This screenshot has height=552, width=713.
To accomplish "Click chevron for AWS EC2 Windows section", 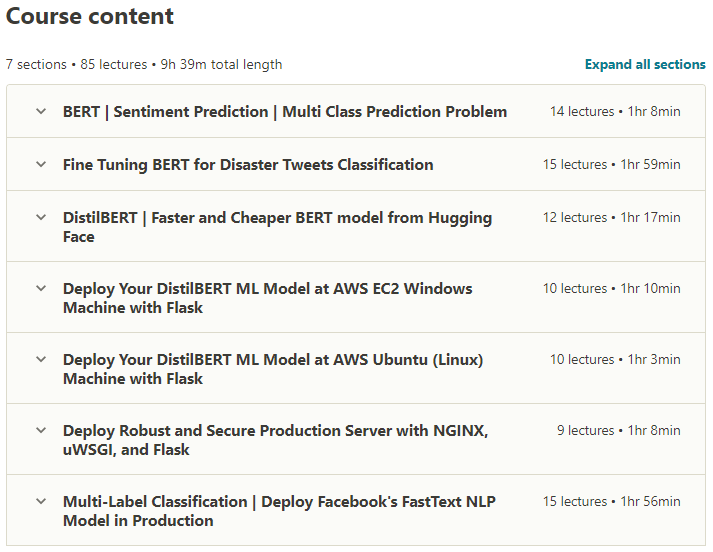I will pos(41,288).
